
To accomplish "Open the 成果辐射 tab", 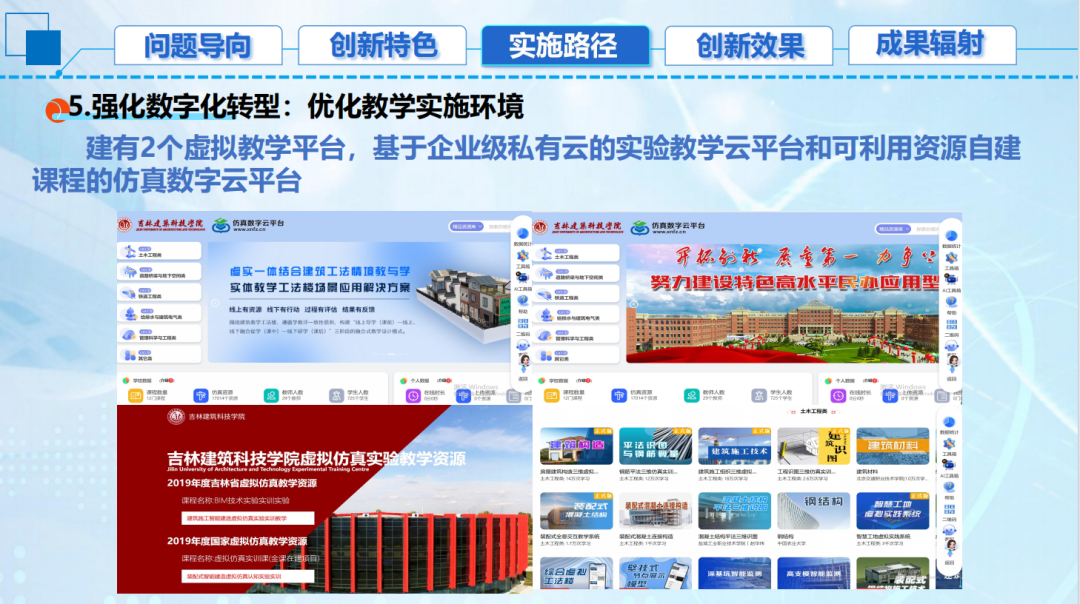I will [932, 45].
